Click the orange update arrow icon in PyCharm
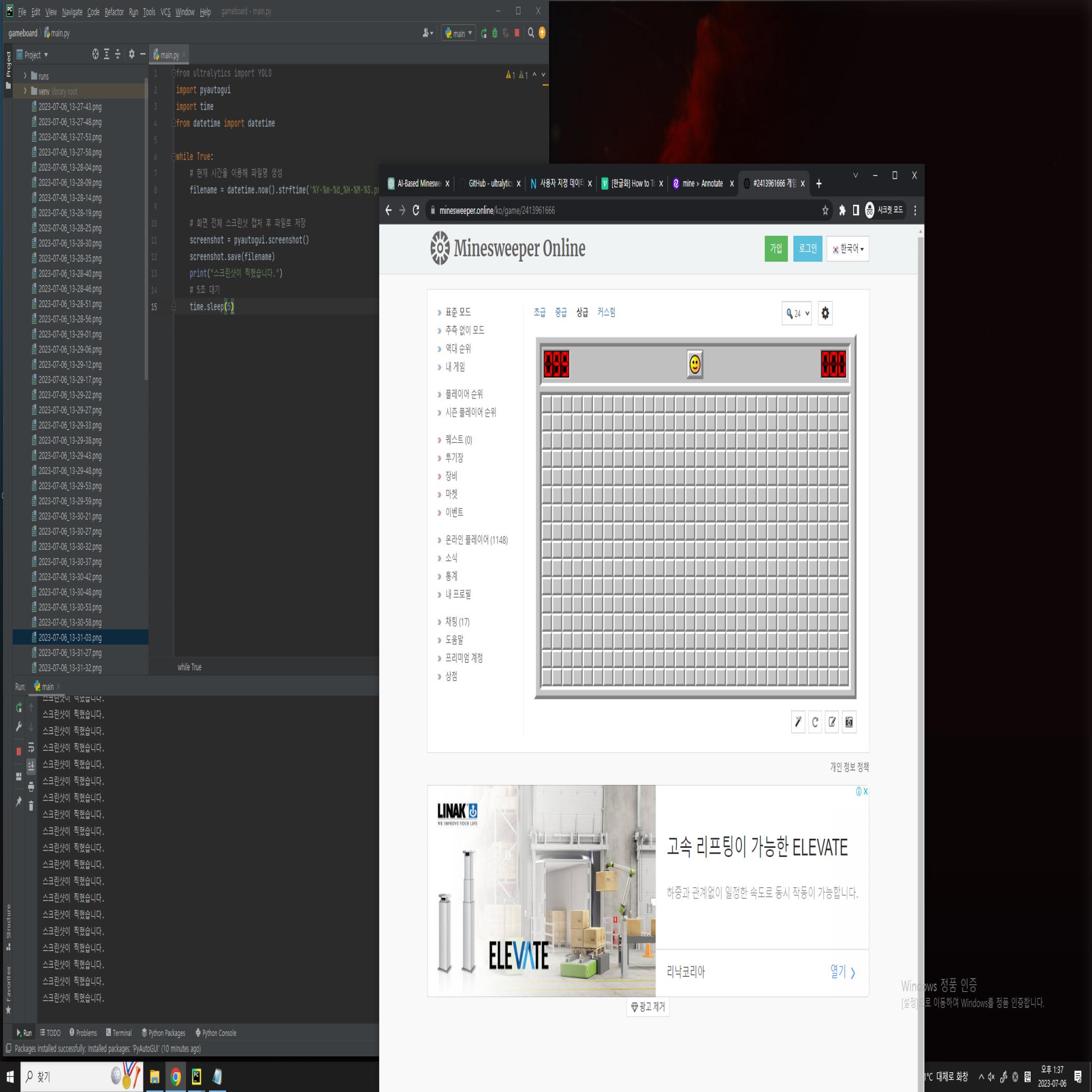Screen dimensions: 1092x1092 point(542,34)
